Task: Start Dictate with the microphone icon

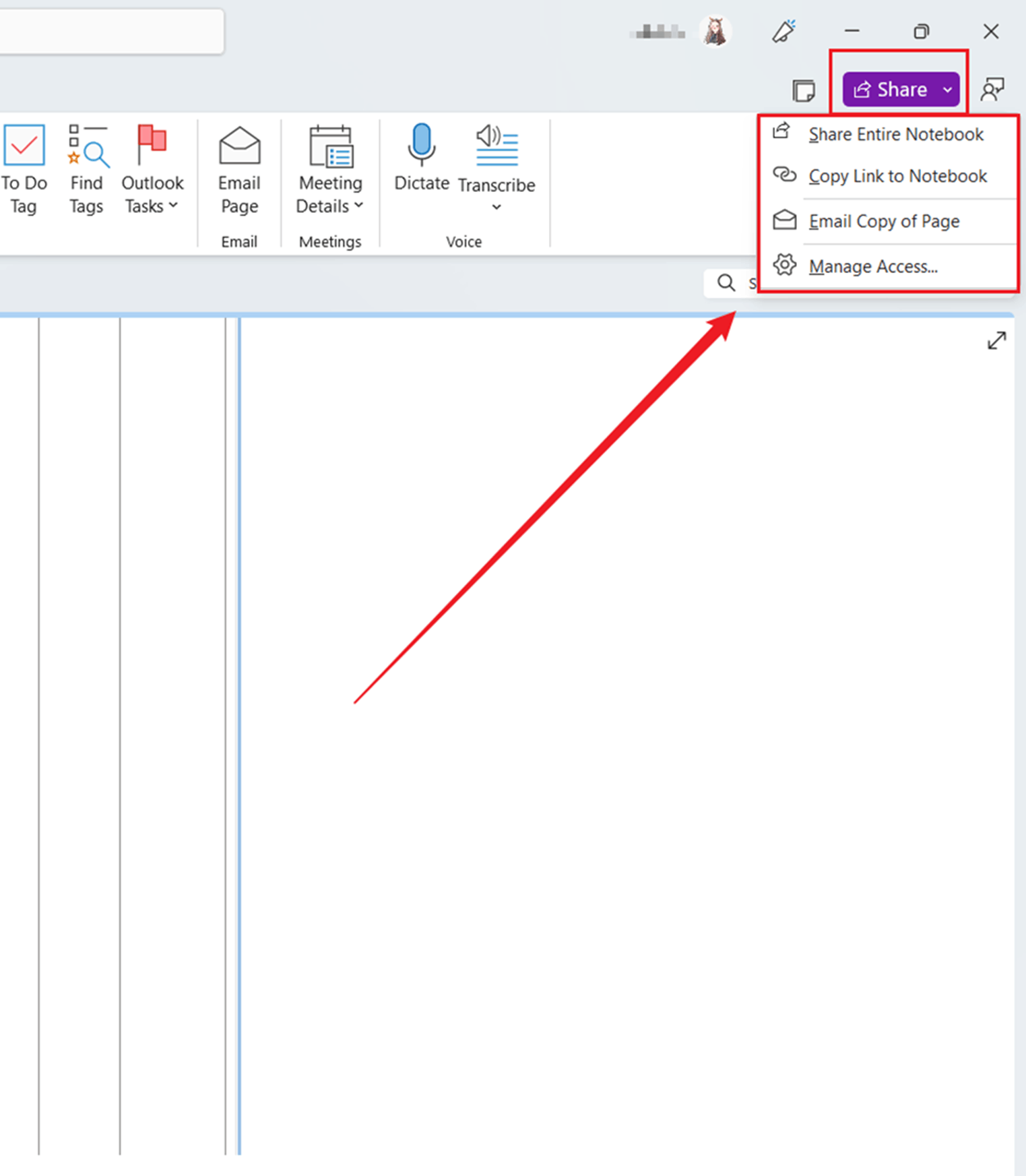Action: point(422,144)
